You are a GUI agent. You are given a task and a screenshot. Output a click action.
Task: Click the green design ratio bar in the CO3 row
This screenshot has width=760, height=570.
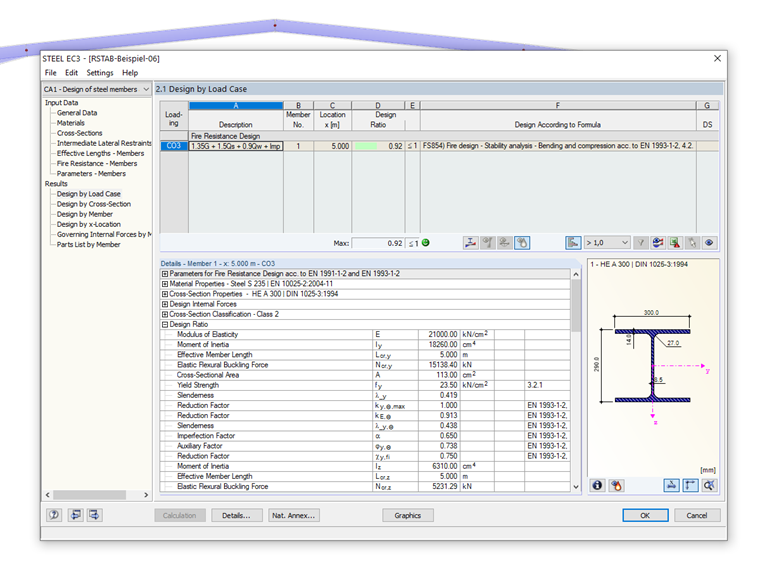(366, 146)
